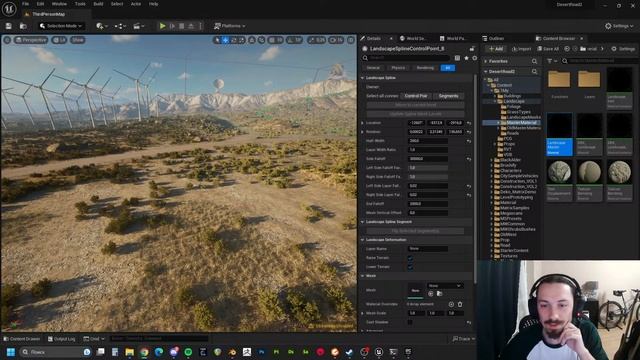Open the viewport Show menu
This screenshot has height=360, width=640.
point(77,40)
